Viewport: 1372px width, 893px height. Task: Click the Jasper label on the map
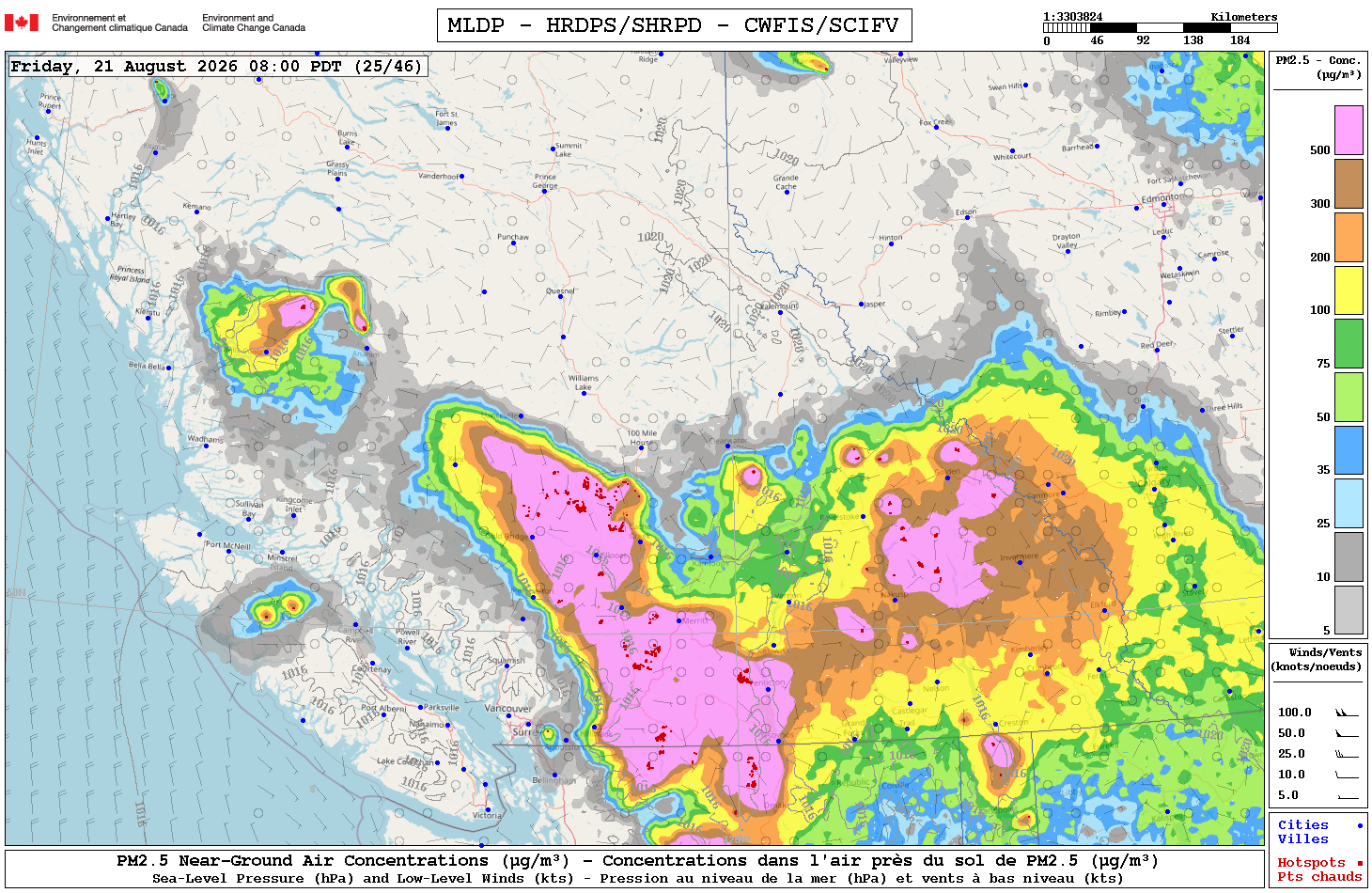coord(875,304)
